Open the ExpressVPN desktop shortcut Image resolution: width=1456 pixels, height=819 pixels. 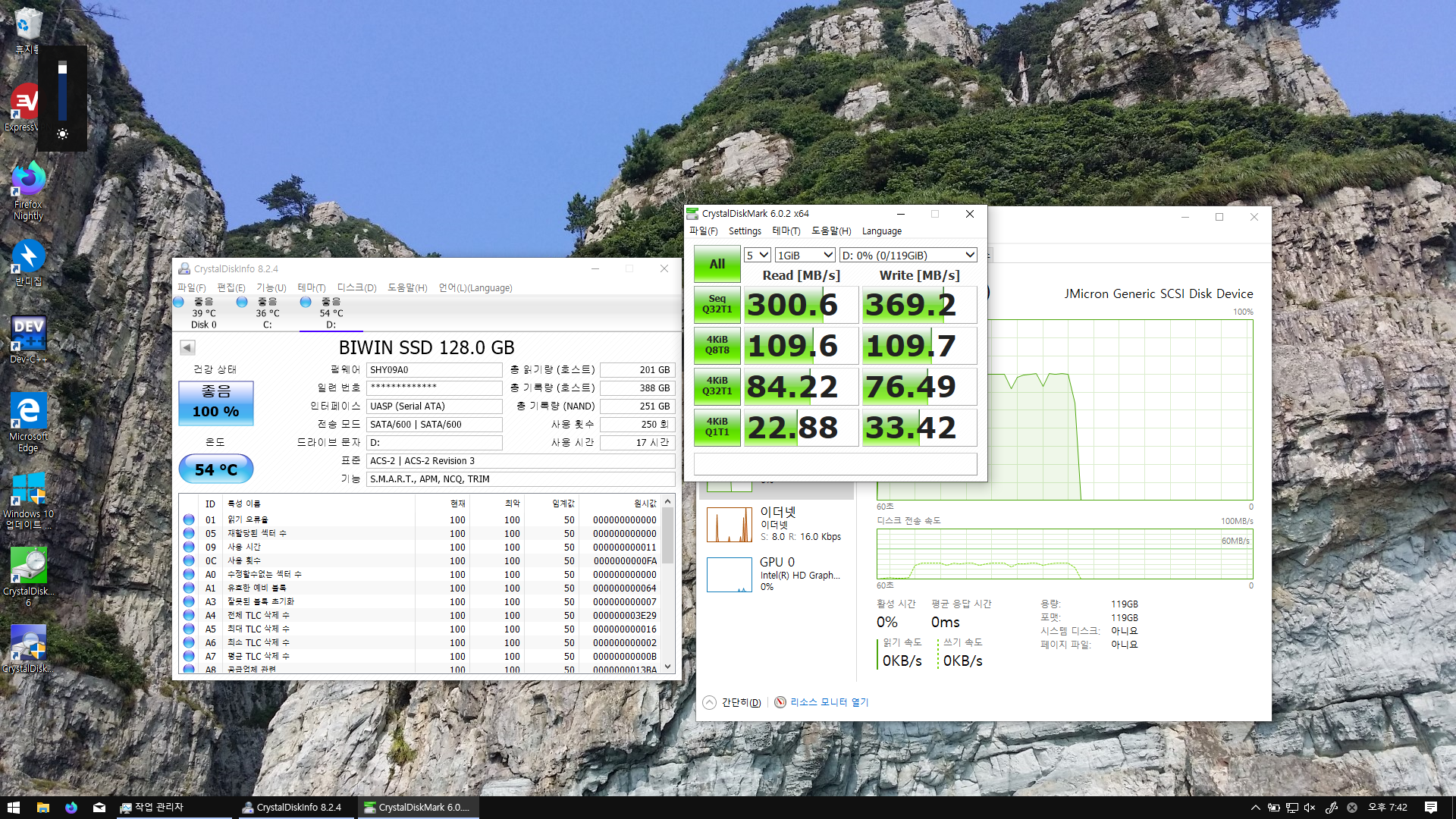click(23, 106)
